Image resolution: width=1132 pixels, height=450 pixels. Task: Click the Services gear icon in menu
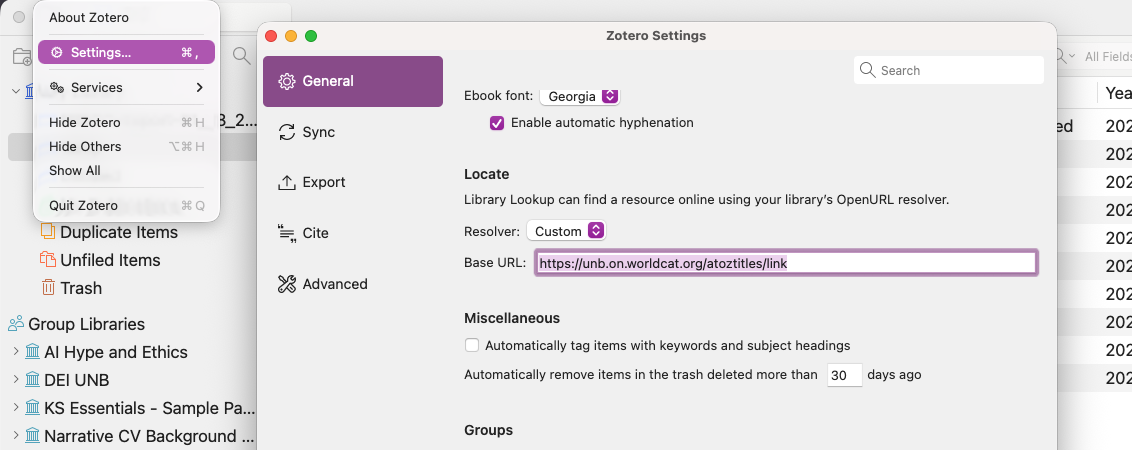[57, 87]
